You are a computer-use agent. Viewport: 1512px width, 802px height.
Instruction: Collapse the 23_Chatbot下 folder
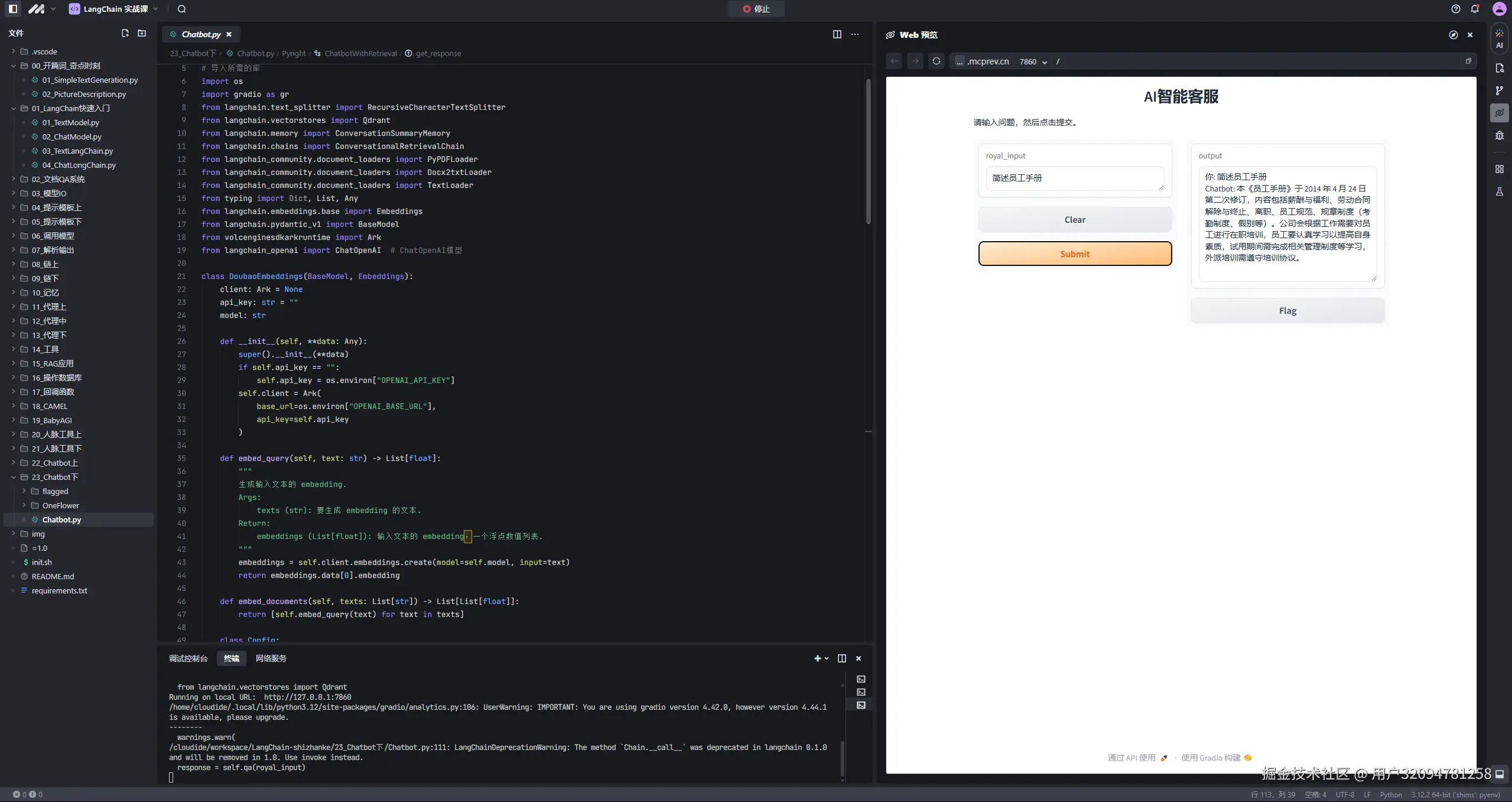coord(54,477)
